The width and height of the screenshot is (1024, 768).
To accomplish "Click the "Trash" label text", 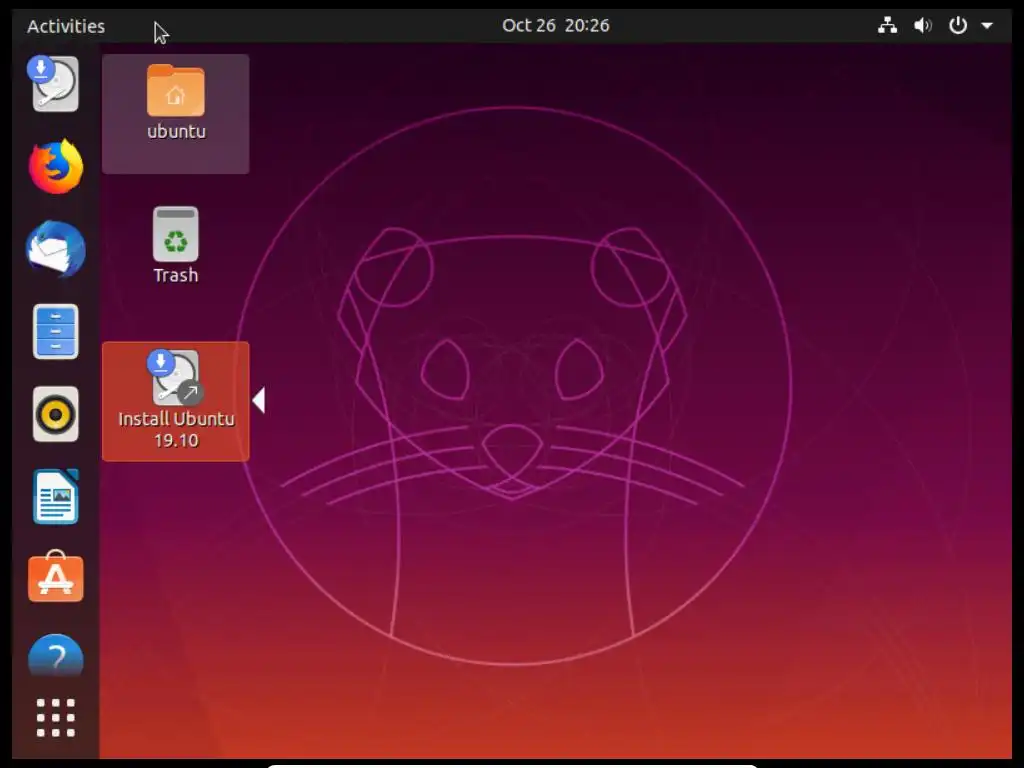I will [176, 275].
